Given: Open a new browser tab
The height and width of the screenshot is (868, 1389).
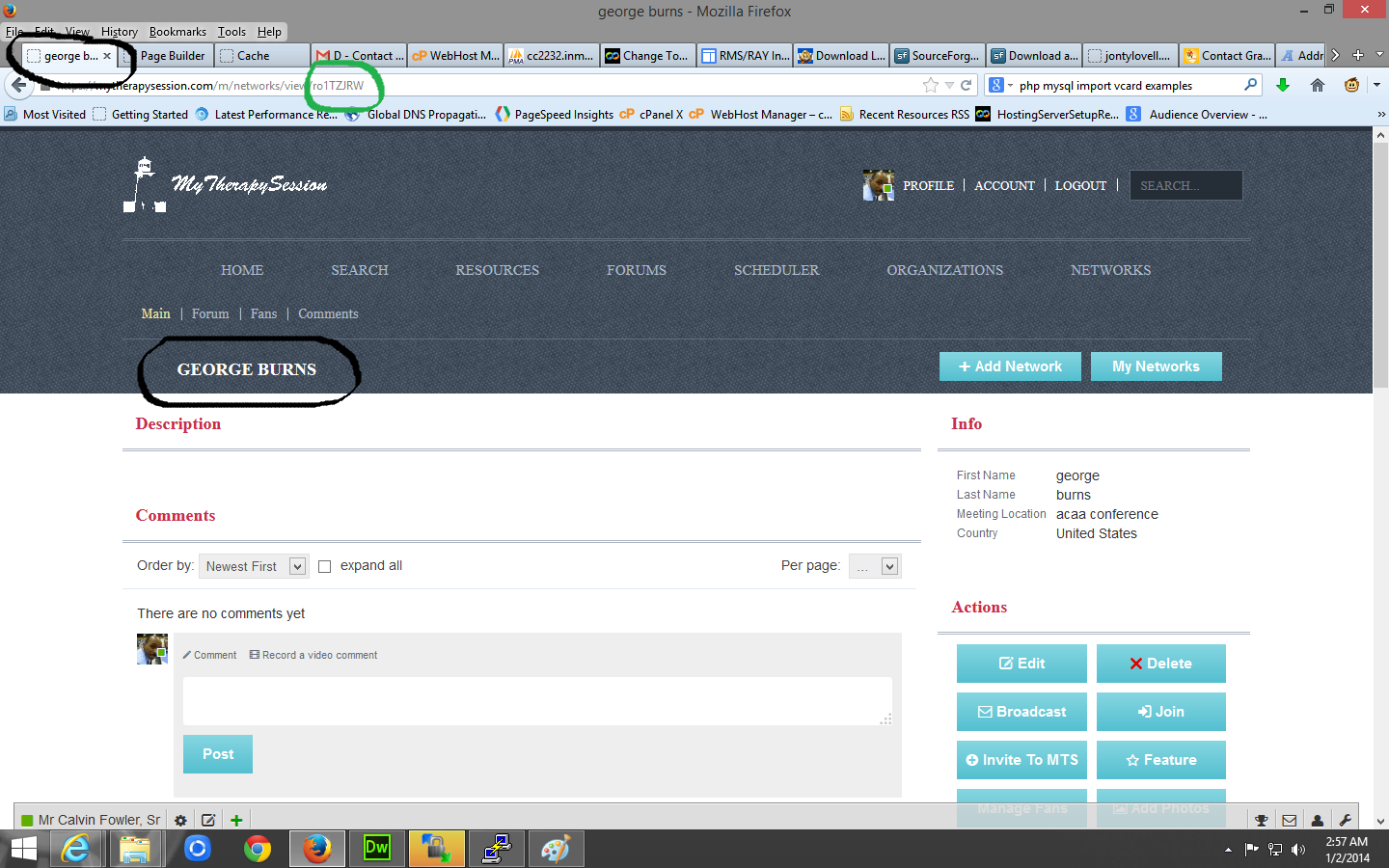Looking at the screenshot, I should click(x=1358, y=55).
